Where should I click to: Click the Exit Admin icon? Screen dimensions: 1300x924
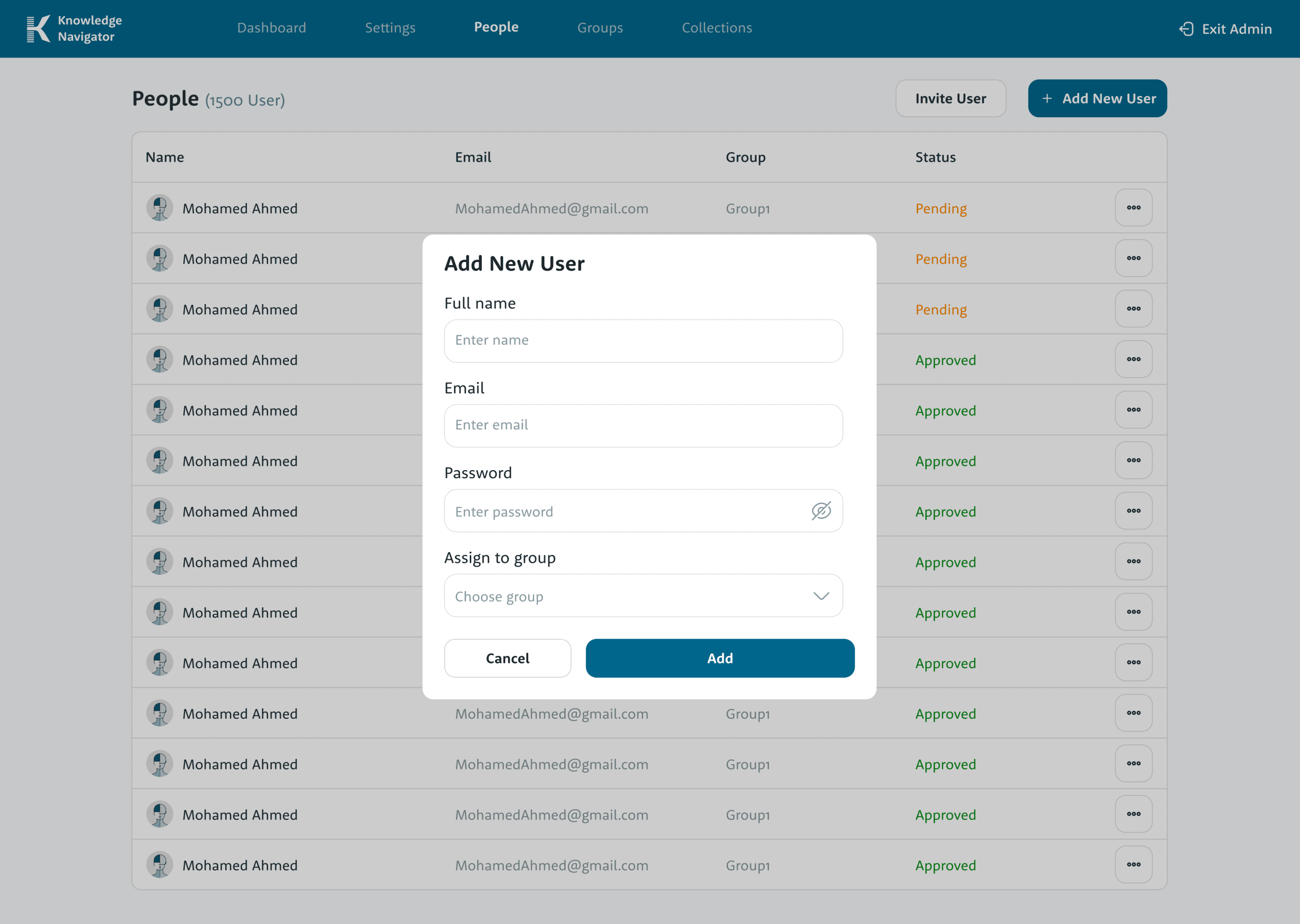[x=1186, y=29]
